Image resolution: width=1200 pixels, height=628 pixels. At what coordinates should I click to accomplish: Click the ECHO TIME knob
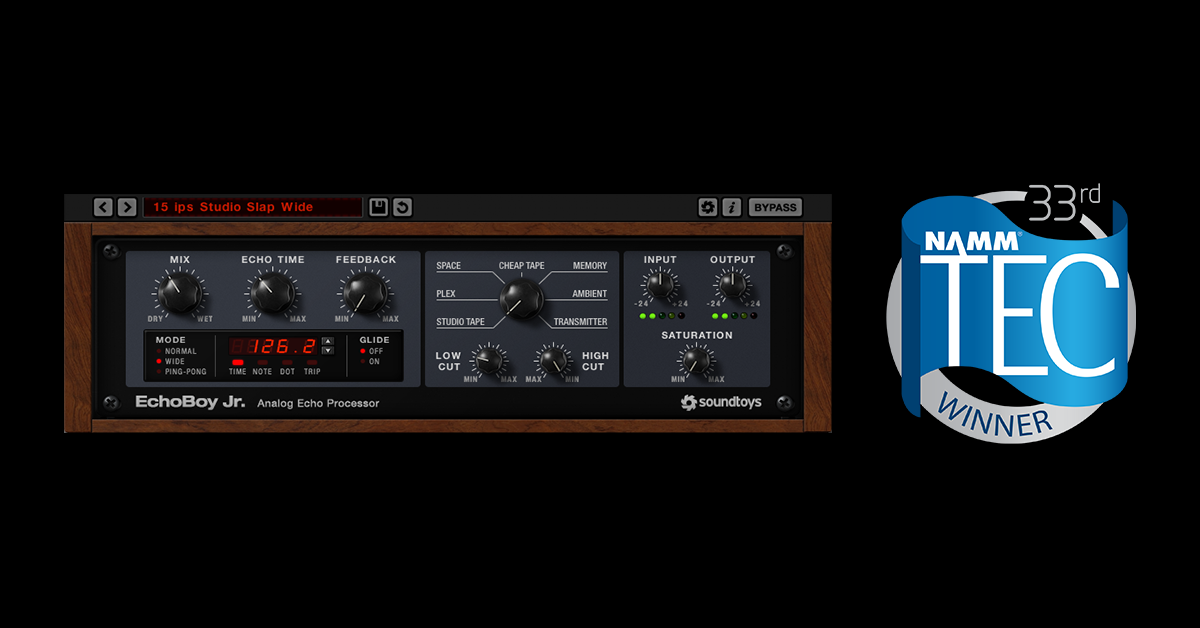pos(272,292)
